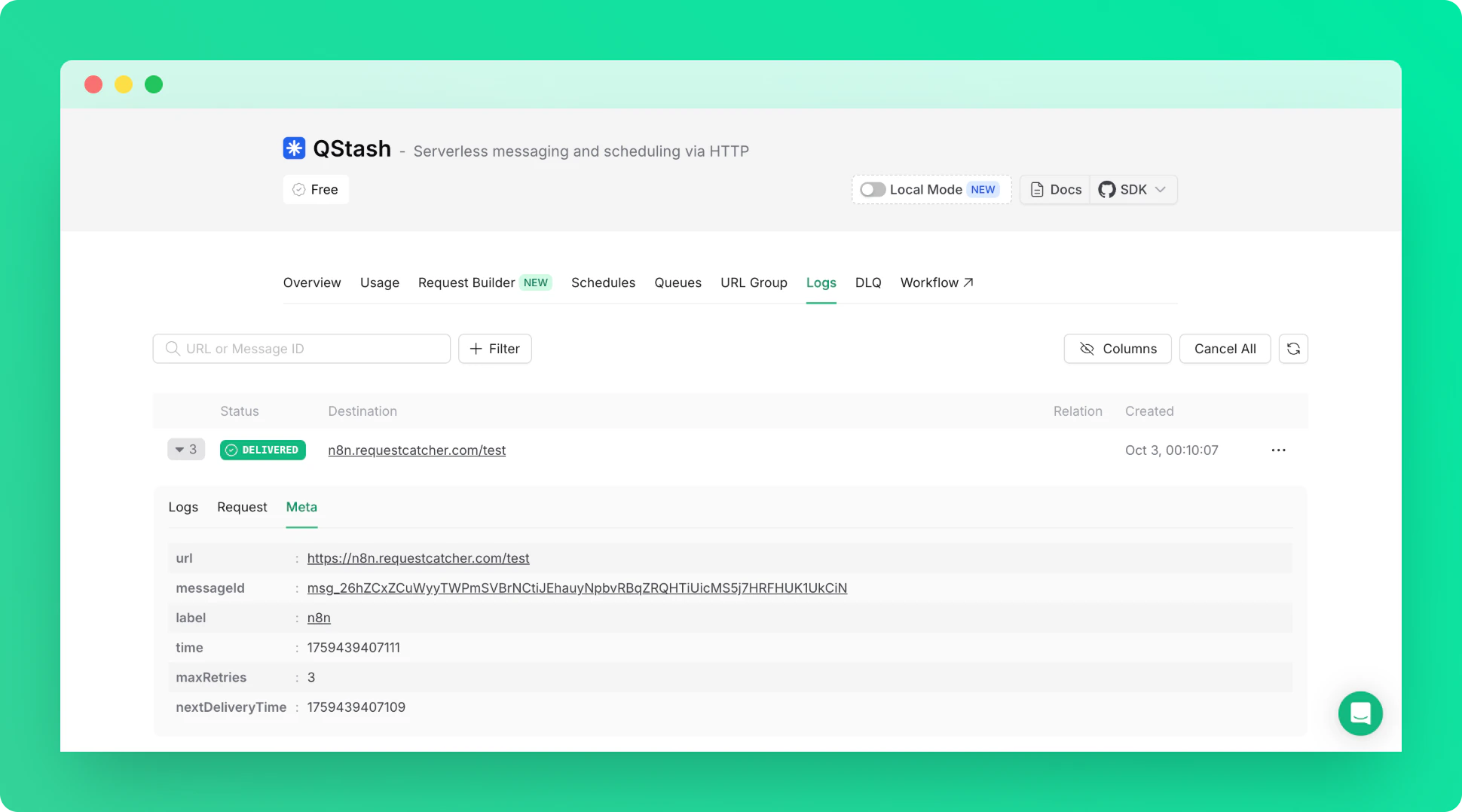Image resolution: width=1462 pixels, height=812 pixels.
Task: Expand the SDK dropdown chevron
Action: 1161,190
